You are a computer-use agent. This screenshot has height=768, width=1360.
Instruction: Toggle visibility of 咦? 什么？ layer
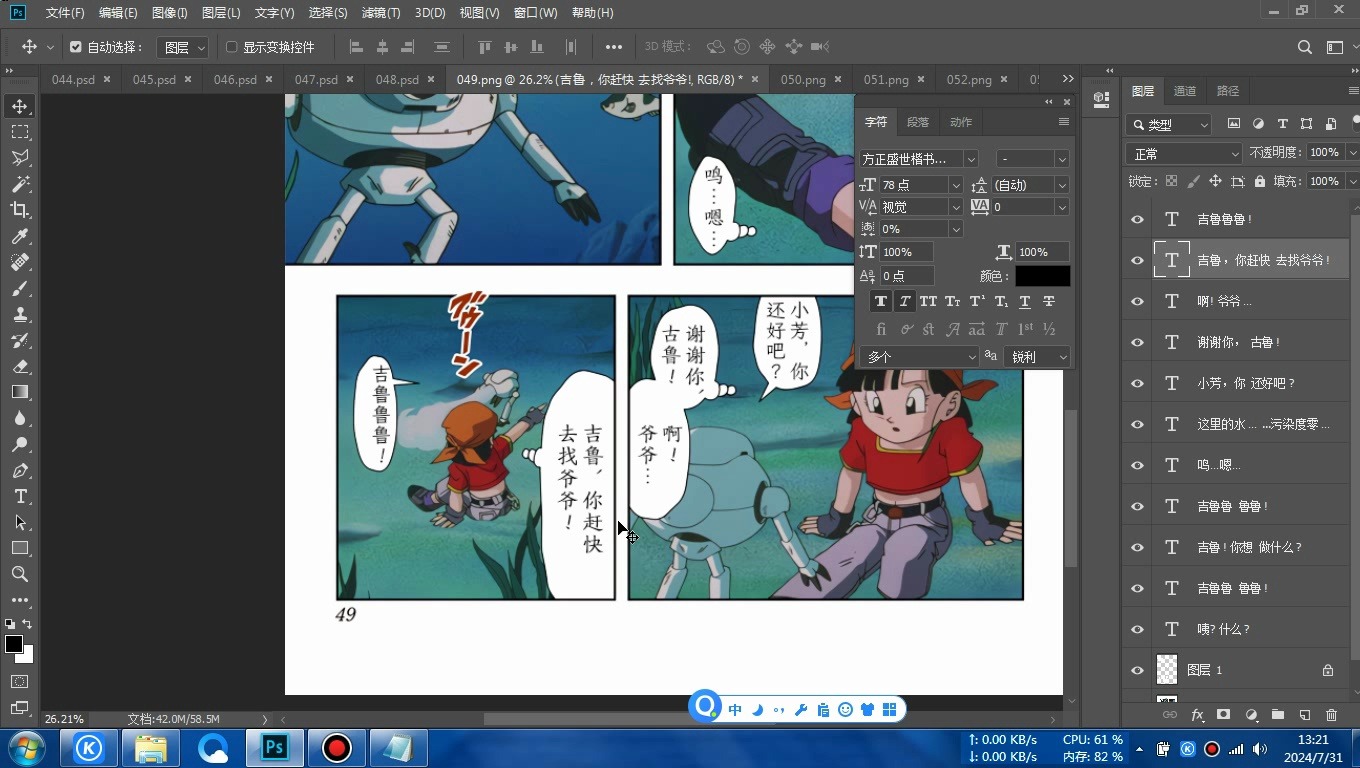pyautogui.click(x=1137, y=629)
